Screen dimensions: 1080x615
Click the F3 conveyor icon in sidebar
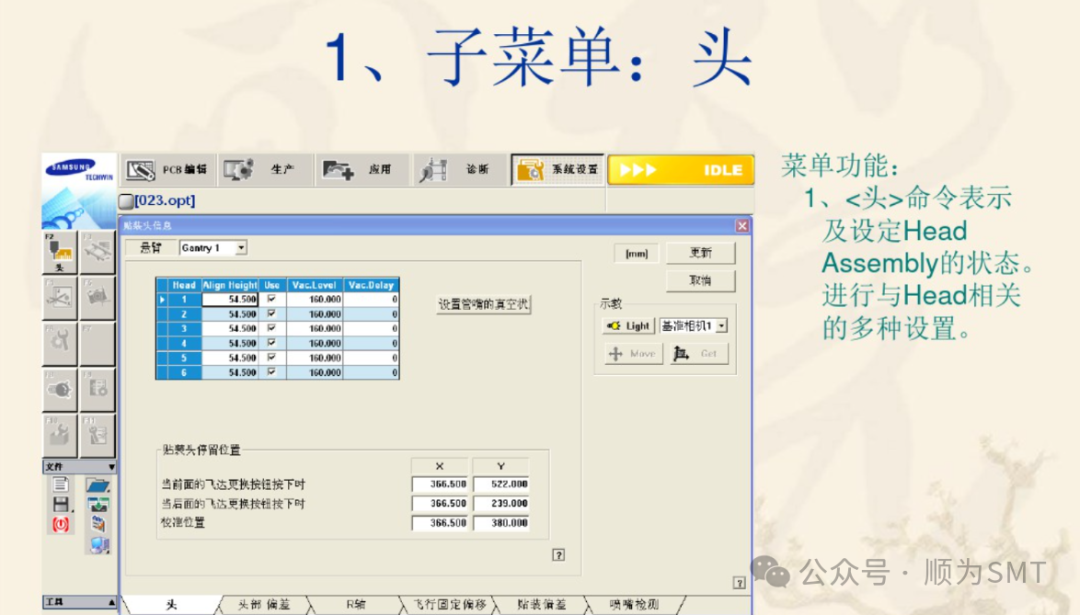97,253
